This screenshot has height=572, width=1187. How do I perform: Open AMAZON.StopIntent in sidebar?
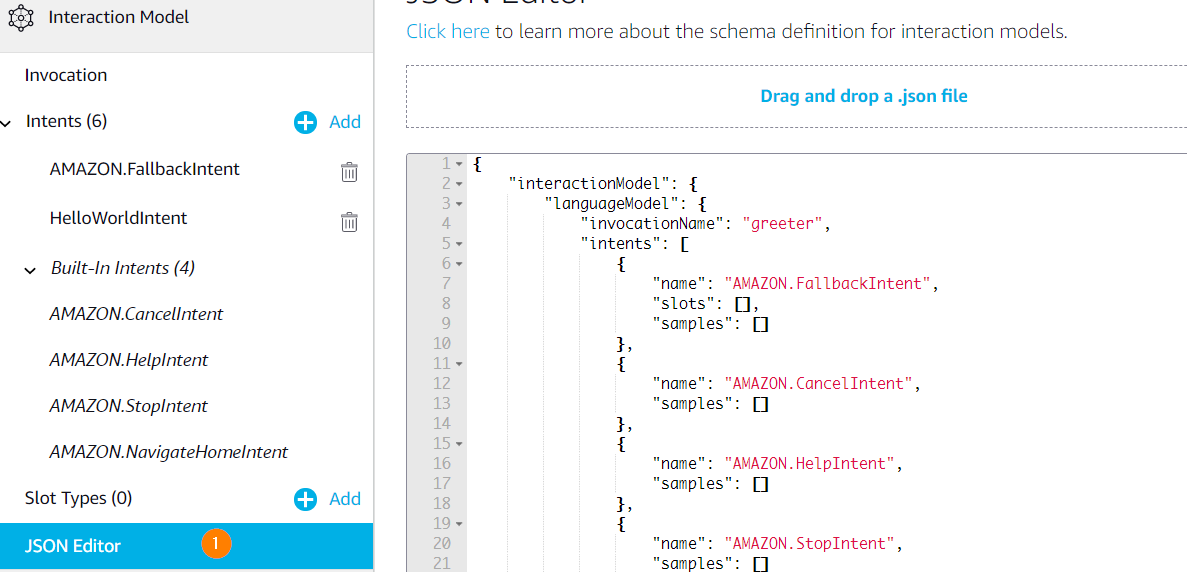pos(129,406)
